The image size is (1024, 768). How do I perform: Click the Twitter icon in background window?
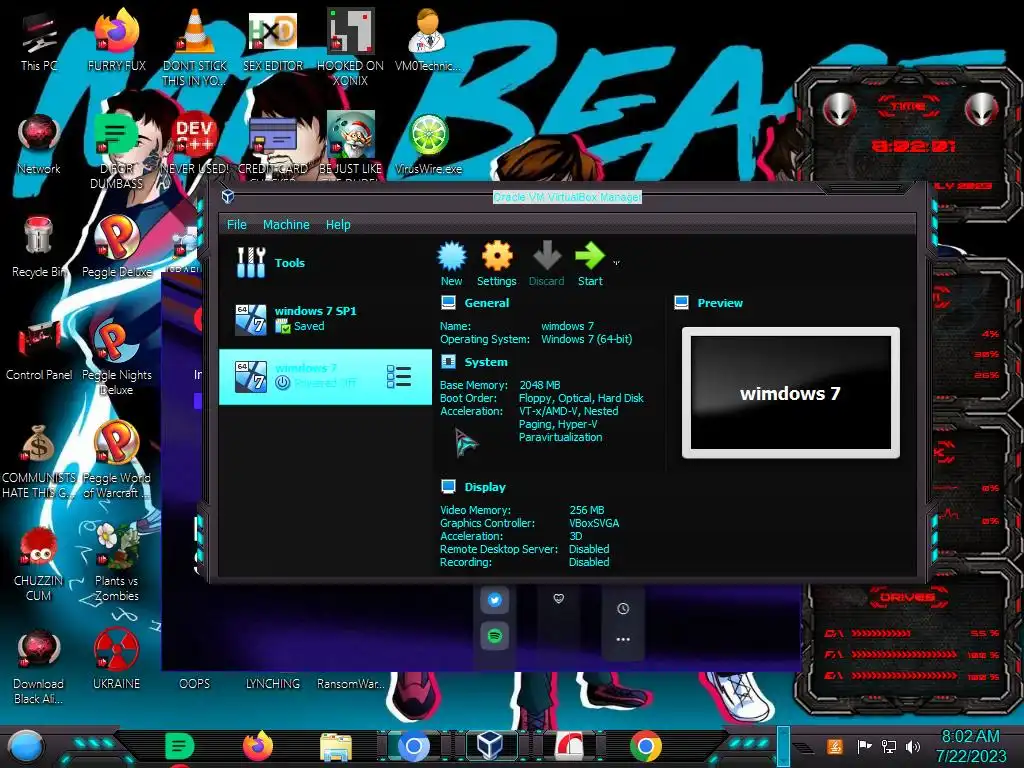pyautogui.click(x=494, y=600)
